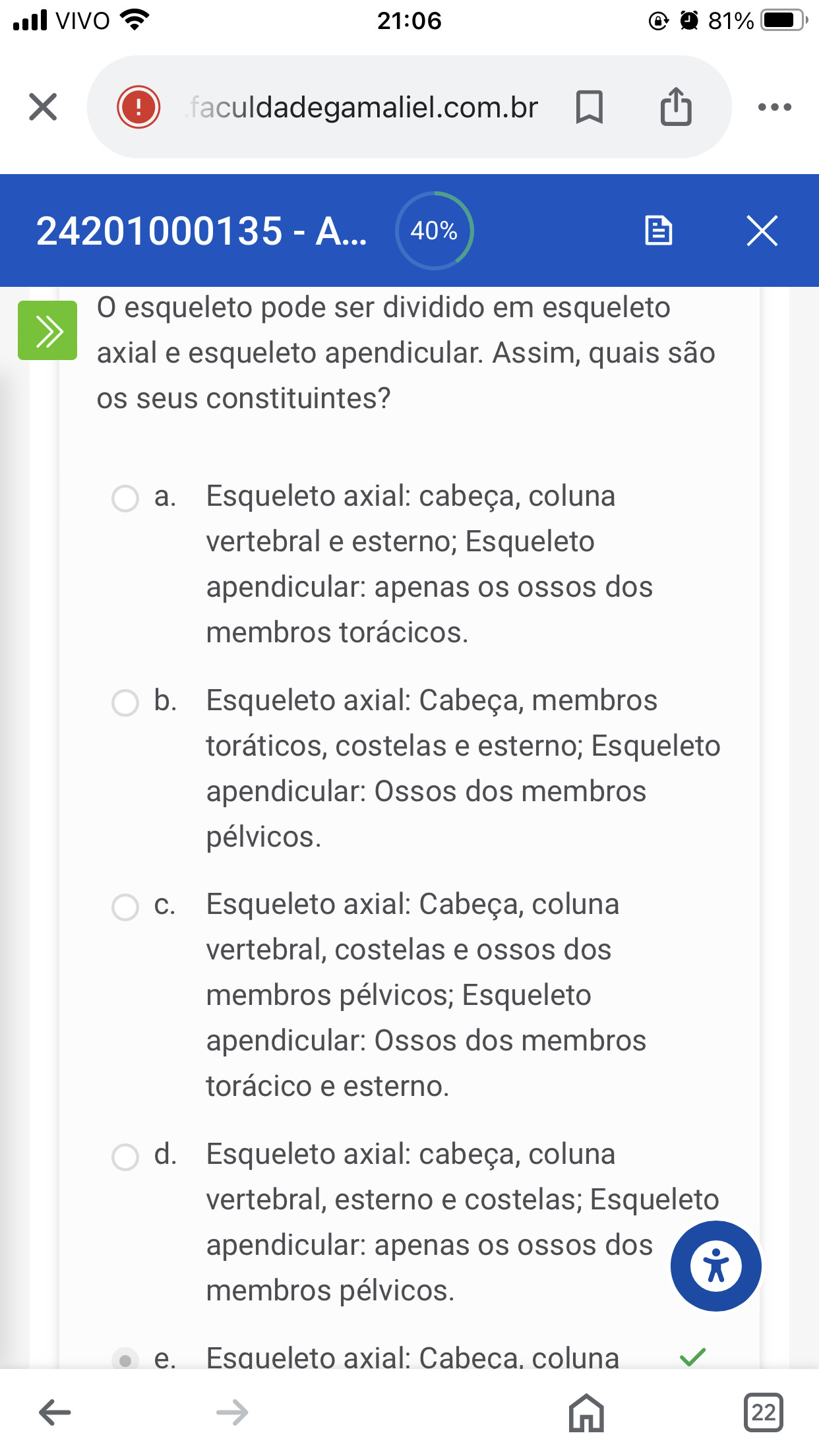
Task: Show the 22 open tabs
Action: click(x=764, y=1412)
